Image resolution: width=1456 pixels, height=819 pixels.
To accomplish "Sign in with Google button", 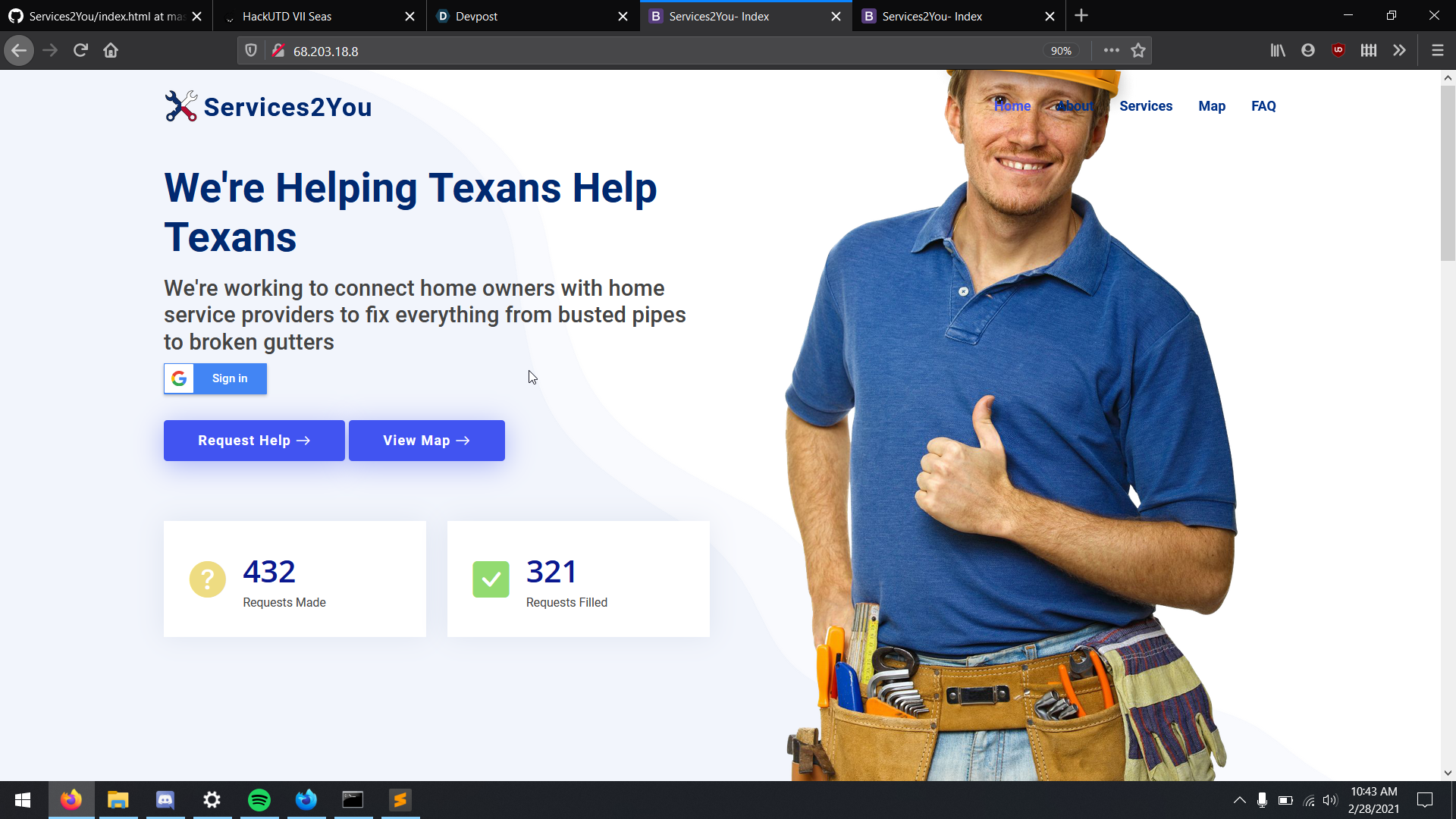I will [215, 378].
